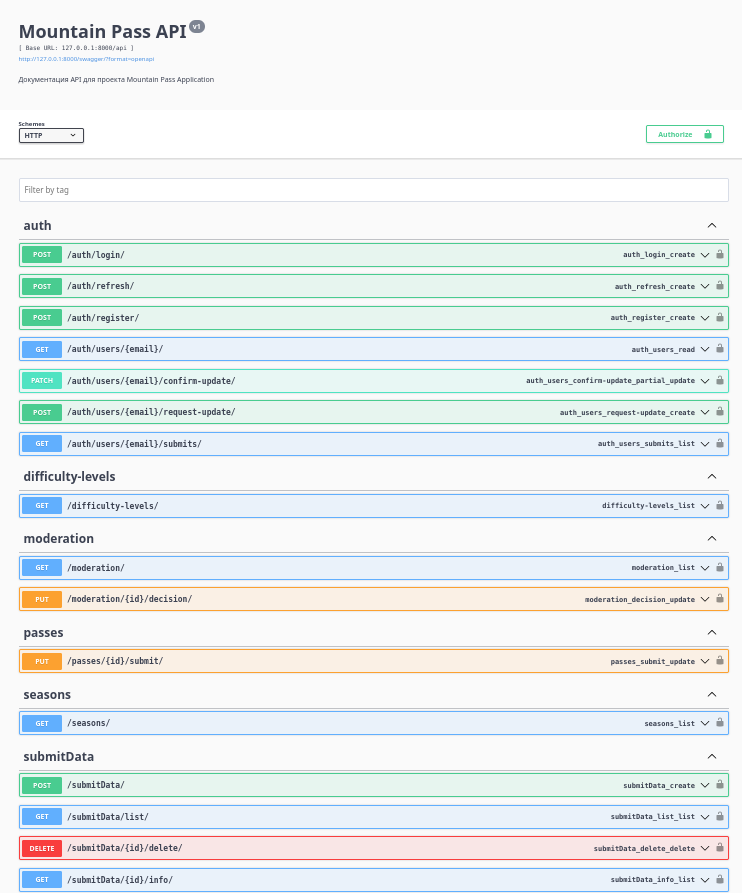The image size is (742, 893).
Task: Collapse the difficulty-levels section
Action: pos(712,476)
